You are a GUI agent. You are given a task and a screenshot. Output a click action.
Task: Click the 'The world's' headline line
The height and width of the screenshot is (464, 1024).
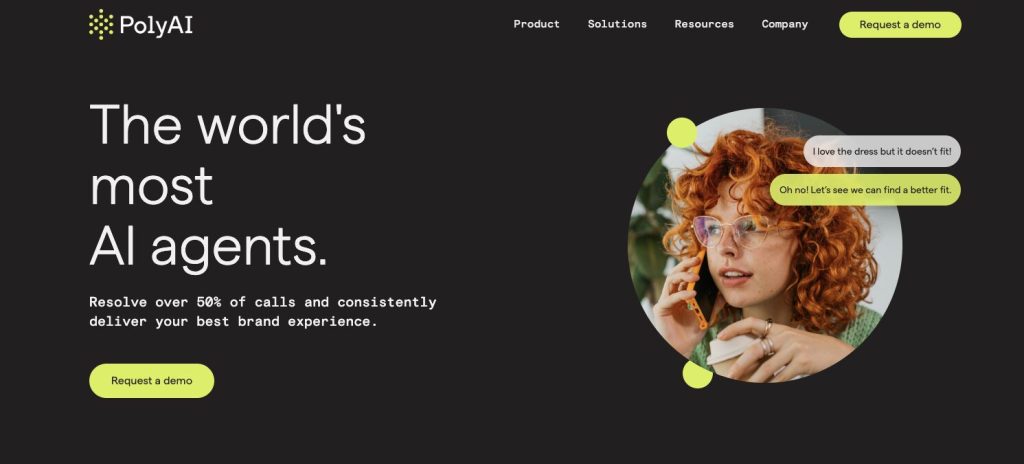(x=228, y=124)
